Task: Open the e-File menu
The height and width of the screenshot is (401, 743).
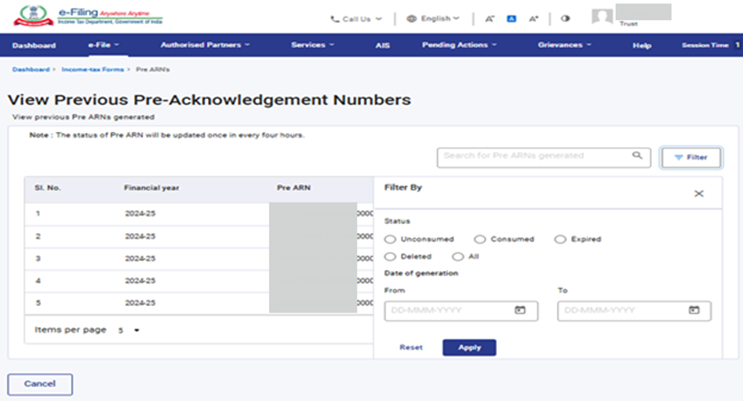Action: [101, 45]
